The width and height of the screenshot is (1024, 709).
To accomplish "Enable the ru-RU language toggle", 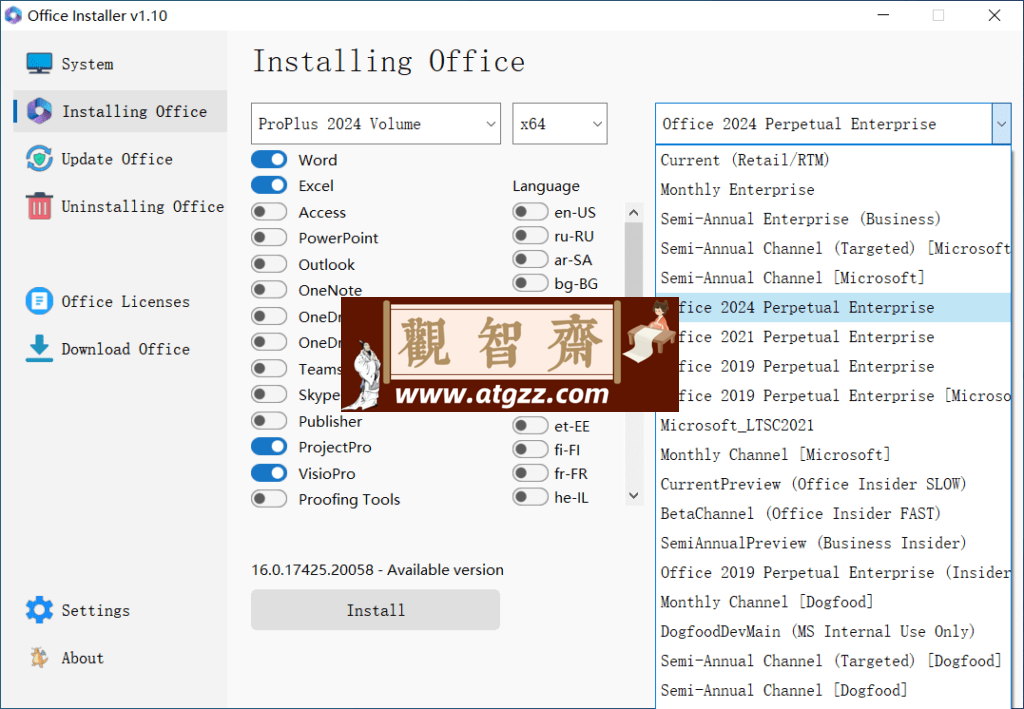I will tap(530, 236).
